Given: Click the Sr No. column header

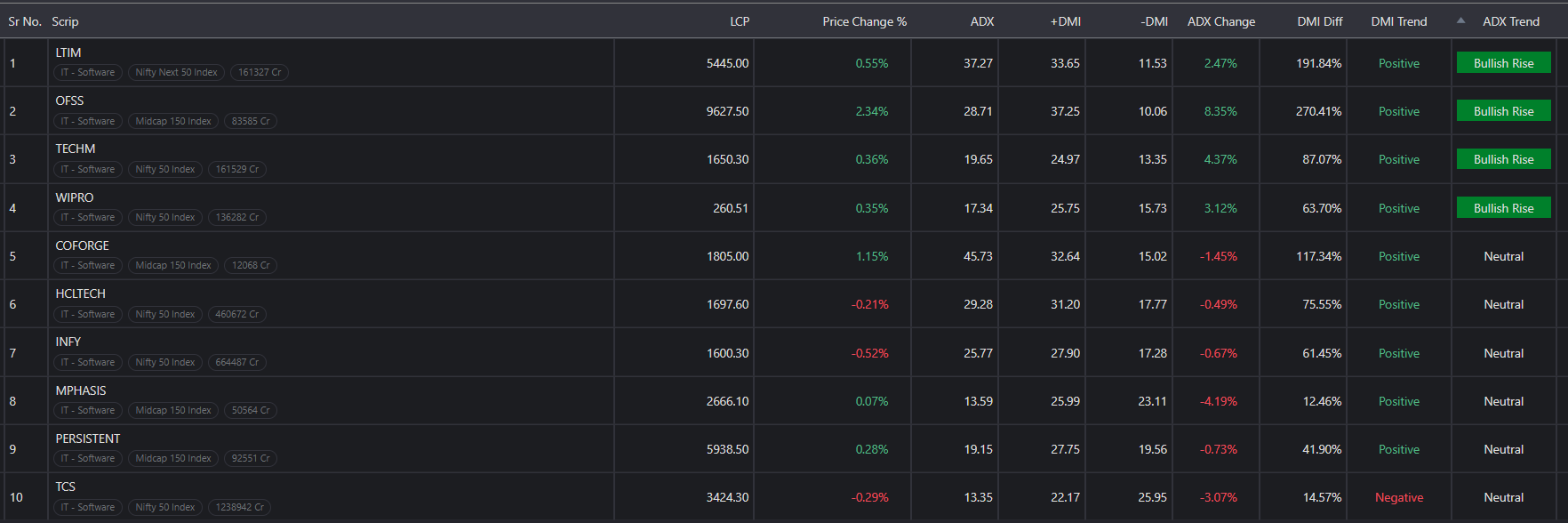Looking at the screenshot, I should click(25, 21).
